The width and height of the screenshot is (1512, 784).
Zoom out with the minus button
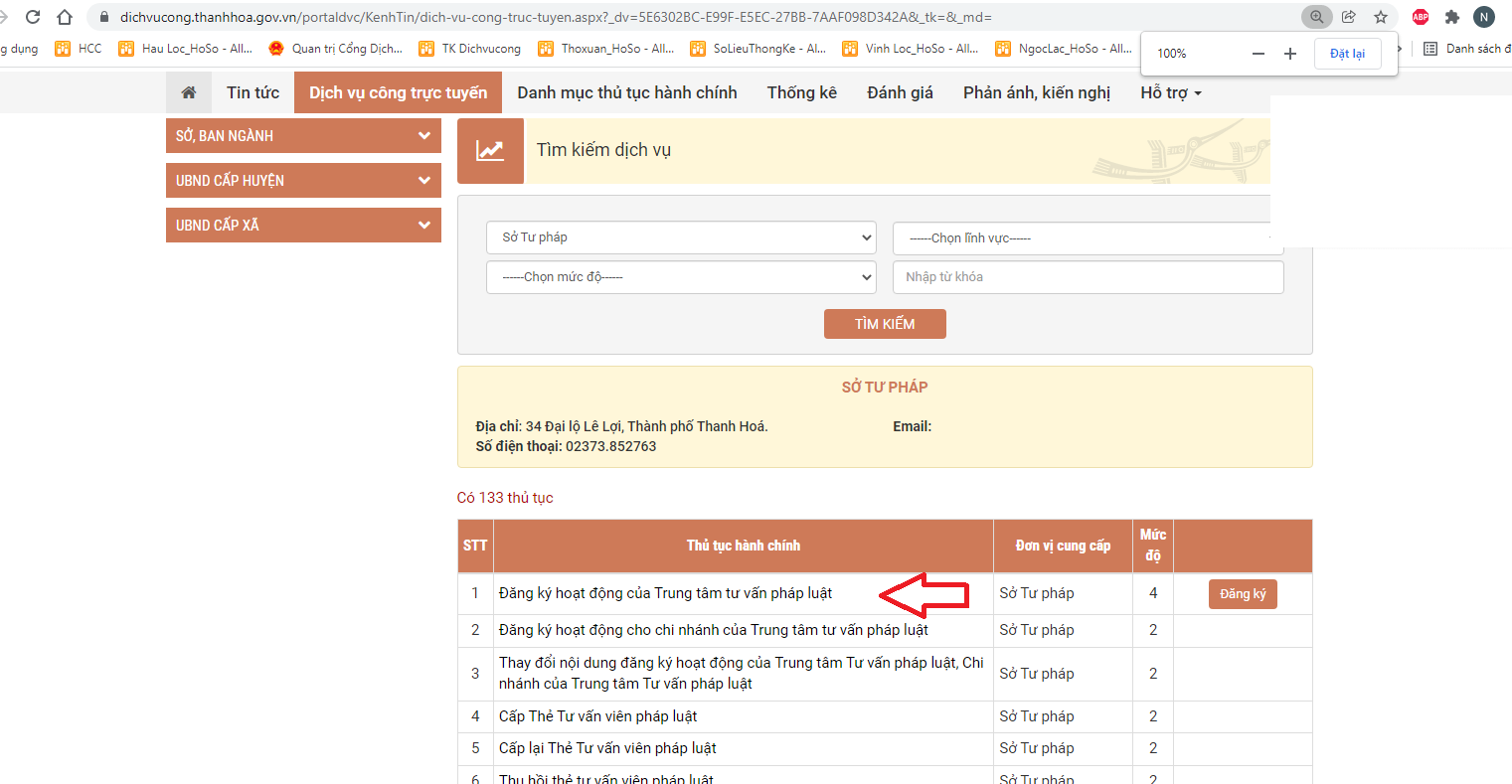pos(1258,54)
